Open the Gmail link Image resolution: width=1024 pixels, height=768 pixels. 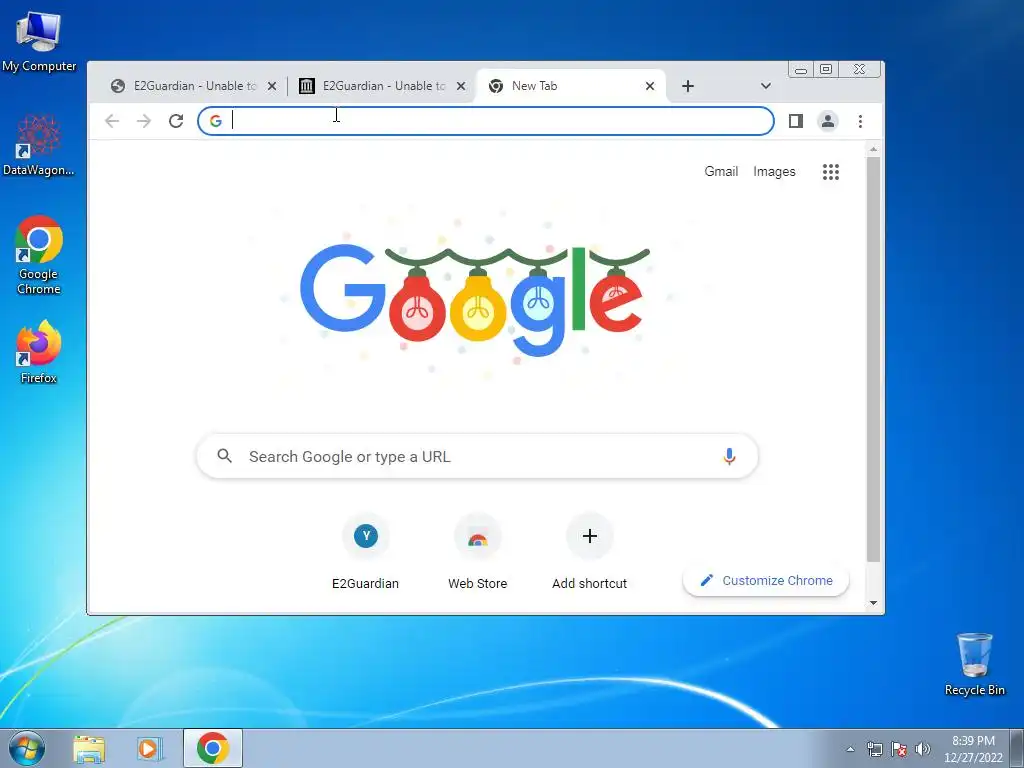click(721, 172)
